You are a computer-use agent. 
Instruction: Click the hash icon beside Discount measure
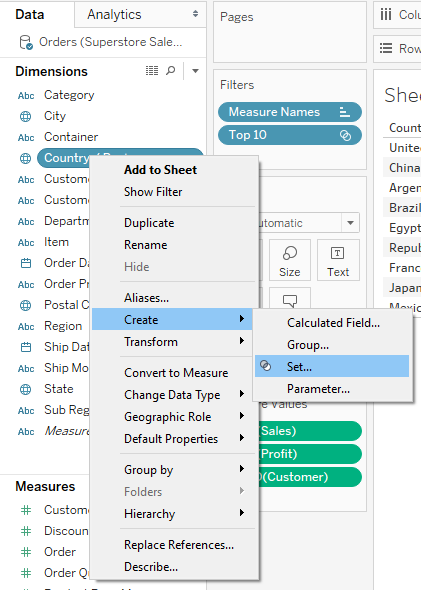click(x=26, y=531)
